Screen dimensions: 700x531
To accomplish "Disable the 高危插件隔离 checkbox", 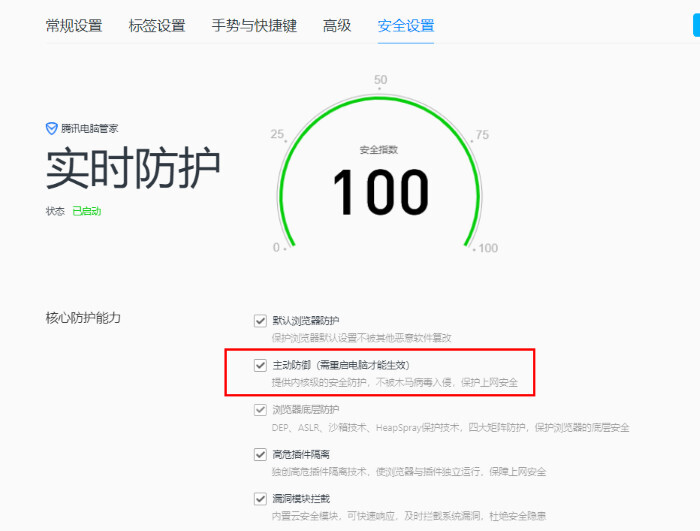I will [261, 454].
